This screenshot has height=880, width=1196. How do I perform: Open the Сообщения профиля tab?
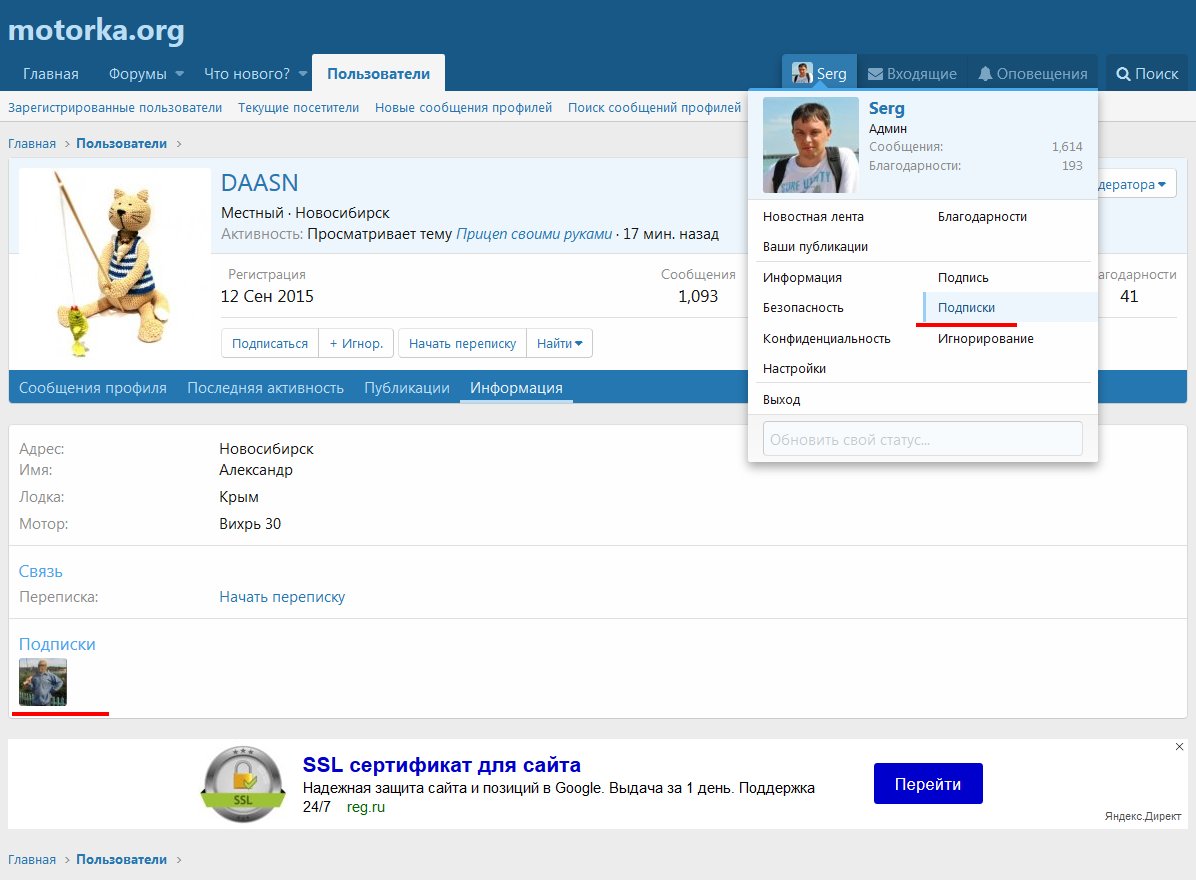pos(93,388)
